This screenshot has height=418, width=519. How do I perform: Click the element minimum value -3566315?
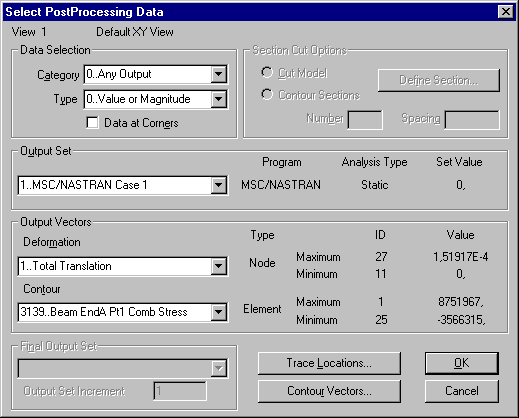click(x=461, y=320)
